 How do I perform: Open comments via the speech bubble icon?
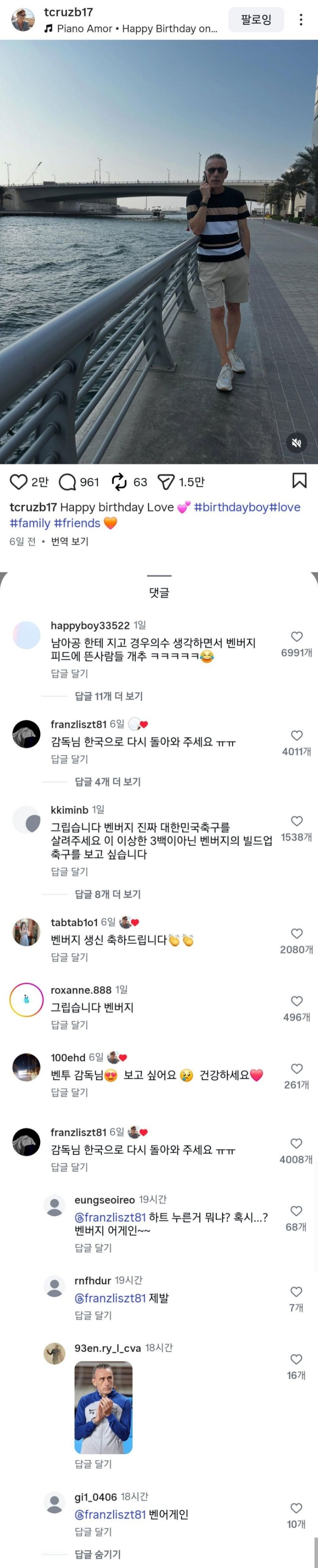click(x=67, y=482)
